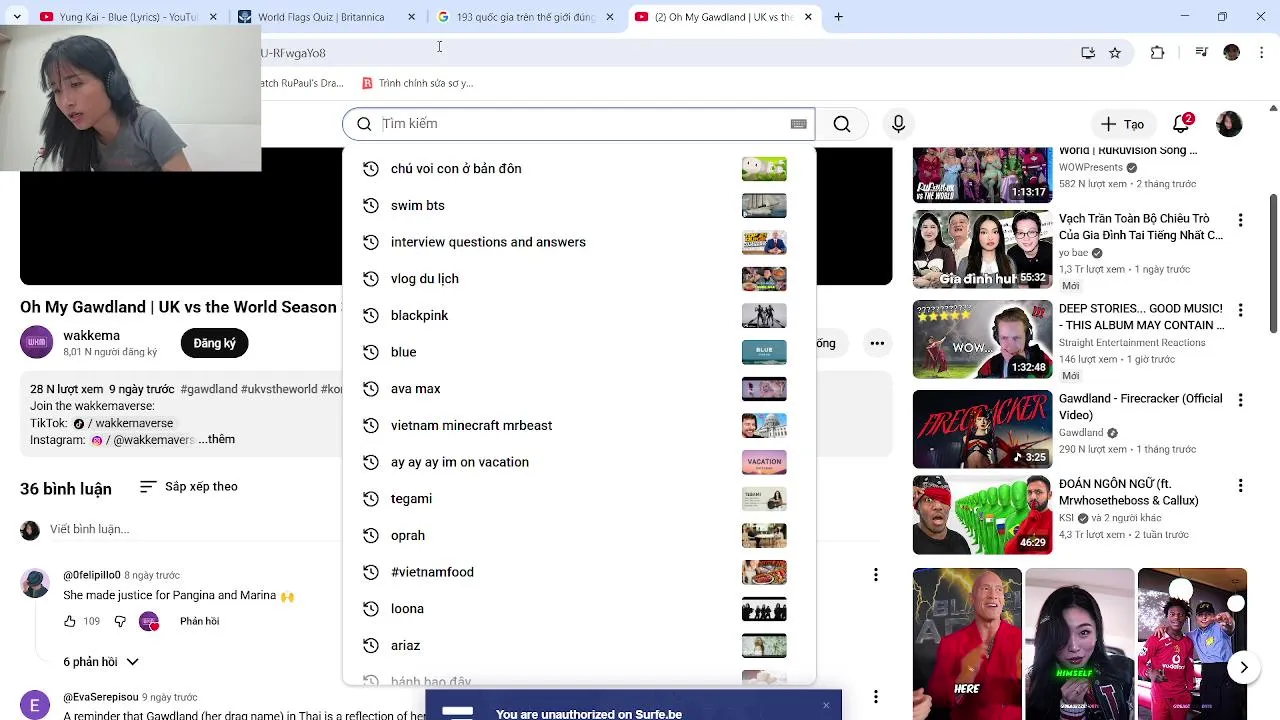Open YouTube account avatar menu

(x=1229, y=124)
